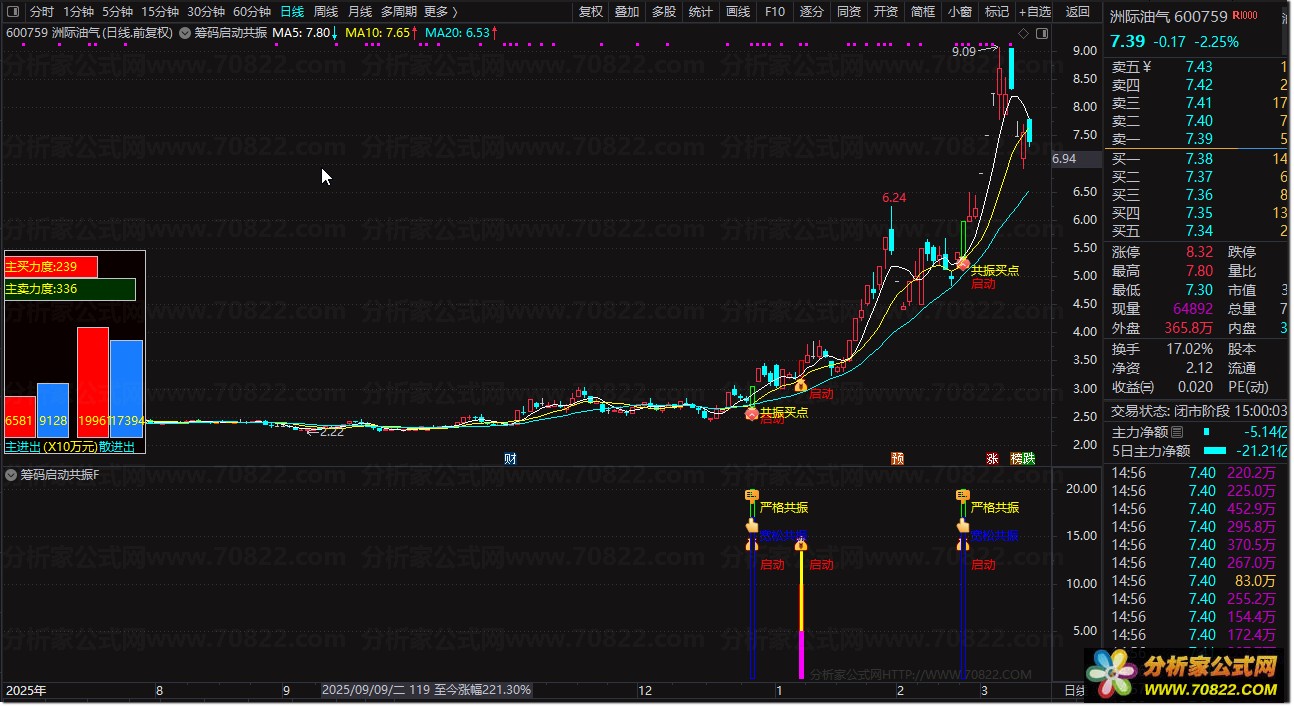The image size is (1294, 706).
Task: Click the 画线 drawing tools button
Action: (738, 12)
